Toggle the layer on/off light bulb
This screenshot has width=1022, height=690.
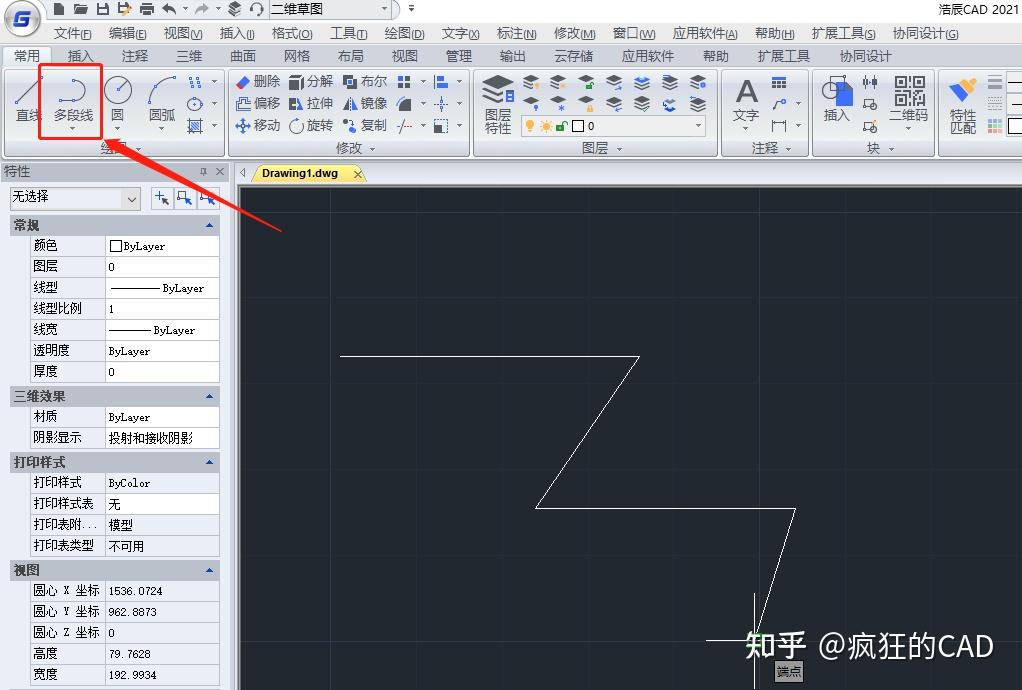click(x=530, y=126)
